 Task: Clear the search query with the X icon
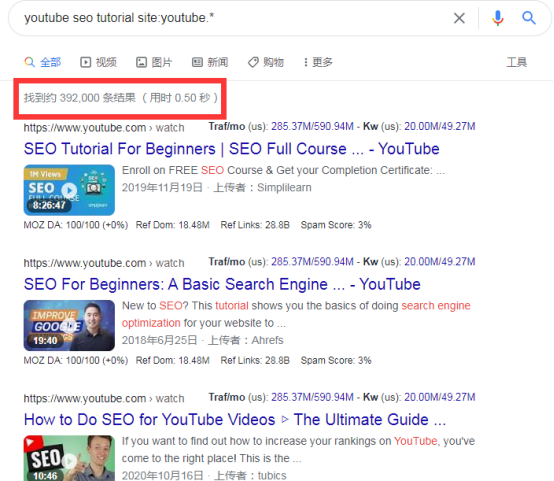tap(459, 18)
